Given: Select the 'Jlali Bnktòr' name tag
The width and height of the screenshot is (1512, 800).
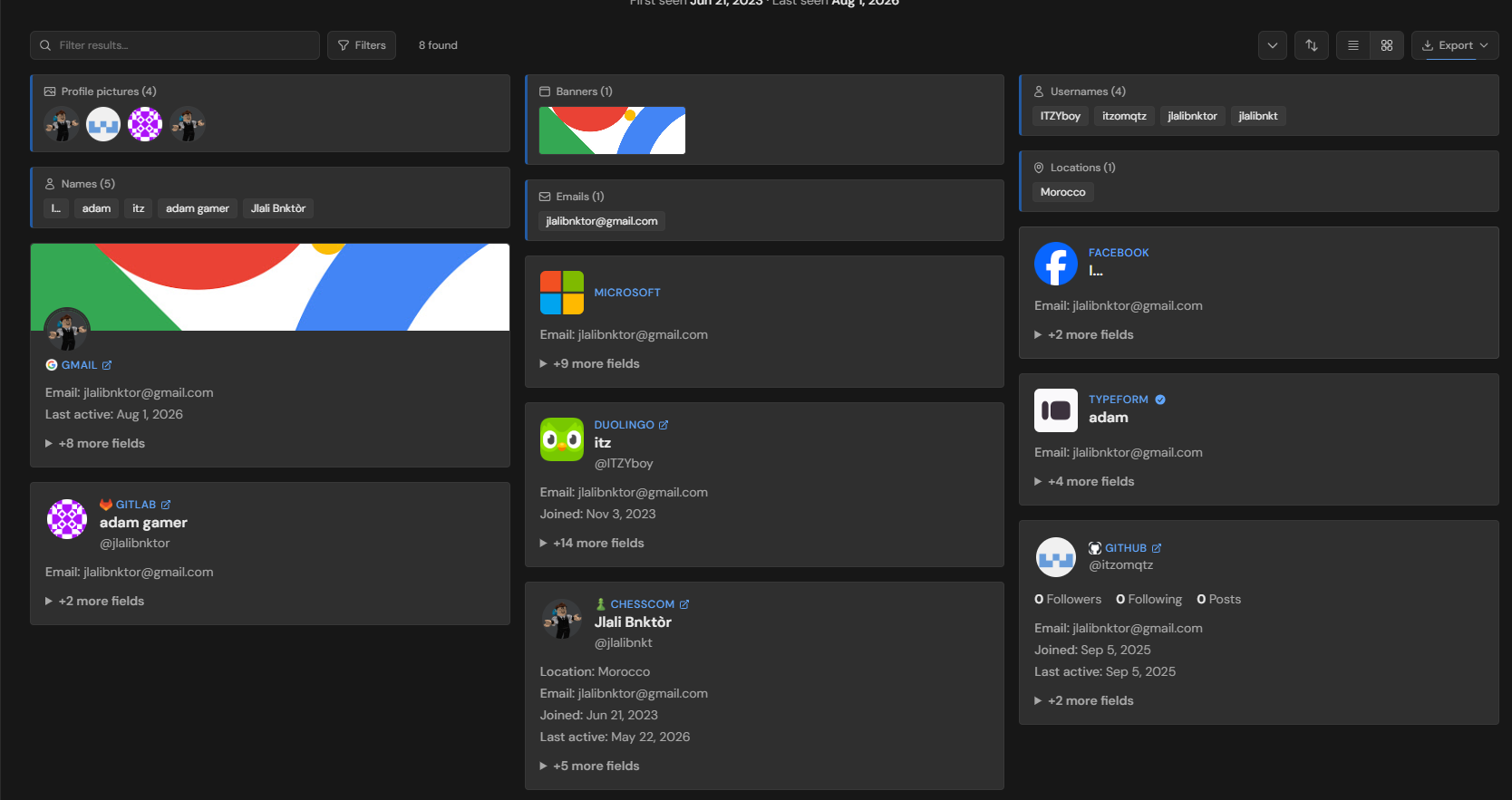Looking at the screenshot, I should [x=278, y=208].
